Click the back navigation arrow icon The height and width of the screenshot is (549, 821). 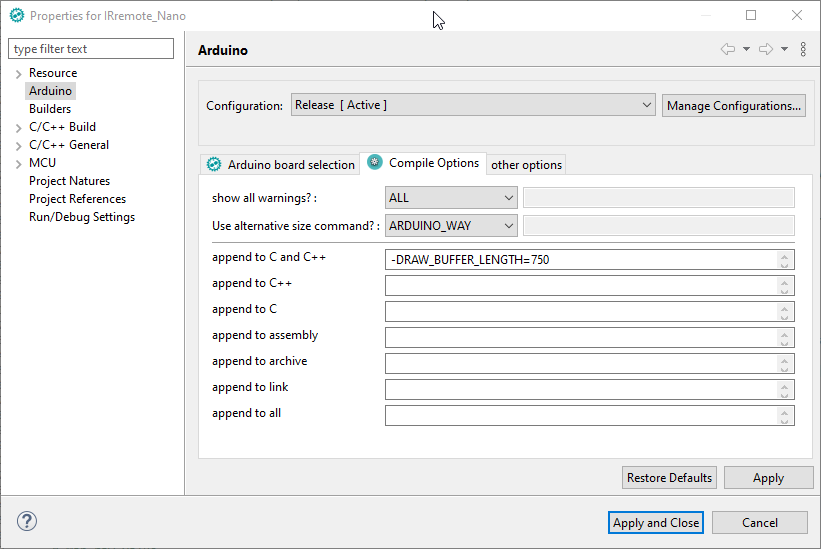coord(727,50)
